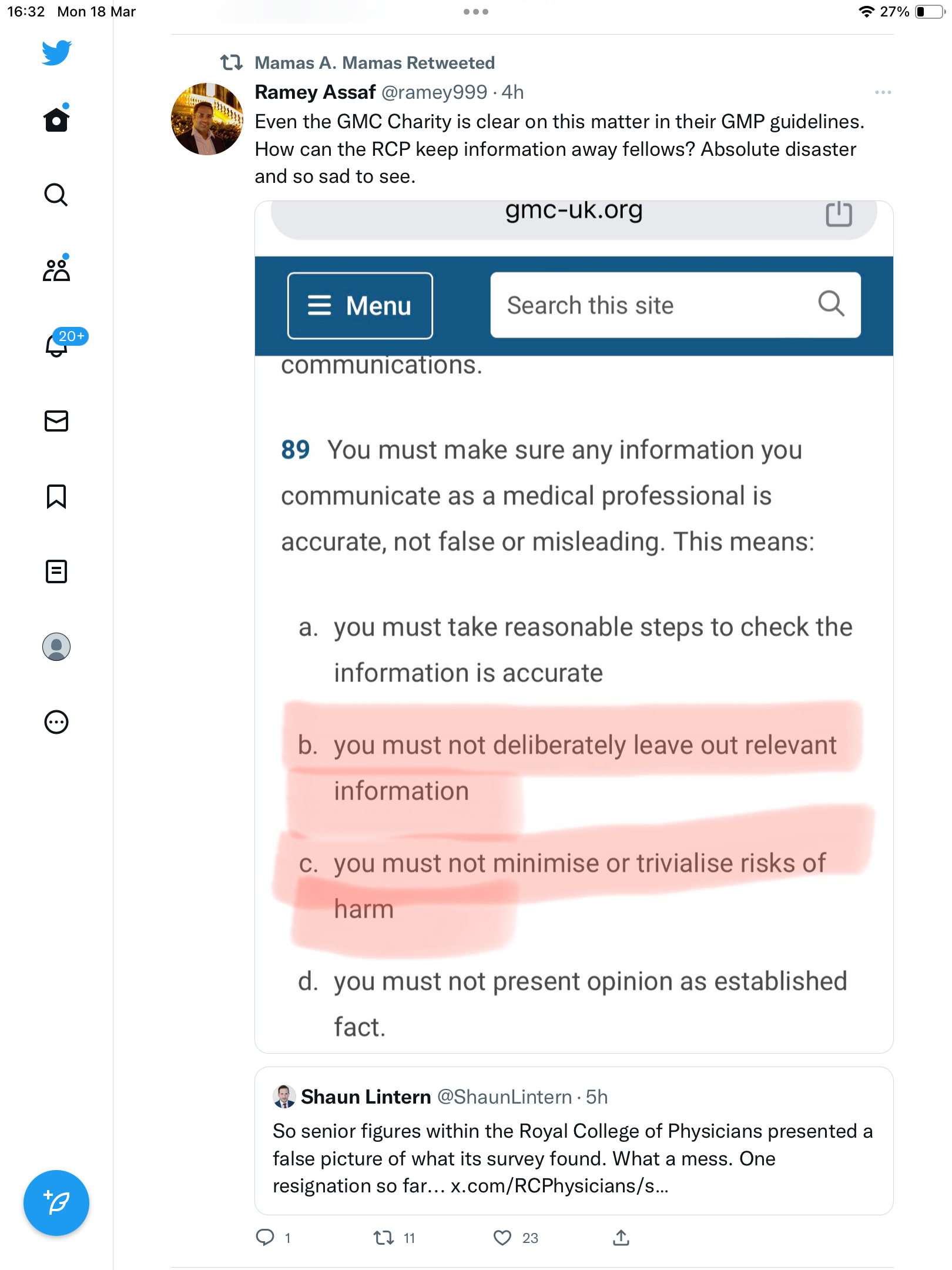Open the x.com/RCPhysicians link in quoted tweet
Image resolution: width=952 pixels, height=1270 pixels.
[559, 1186]
